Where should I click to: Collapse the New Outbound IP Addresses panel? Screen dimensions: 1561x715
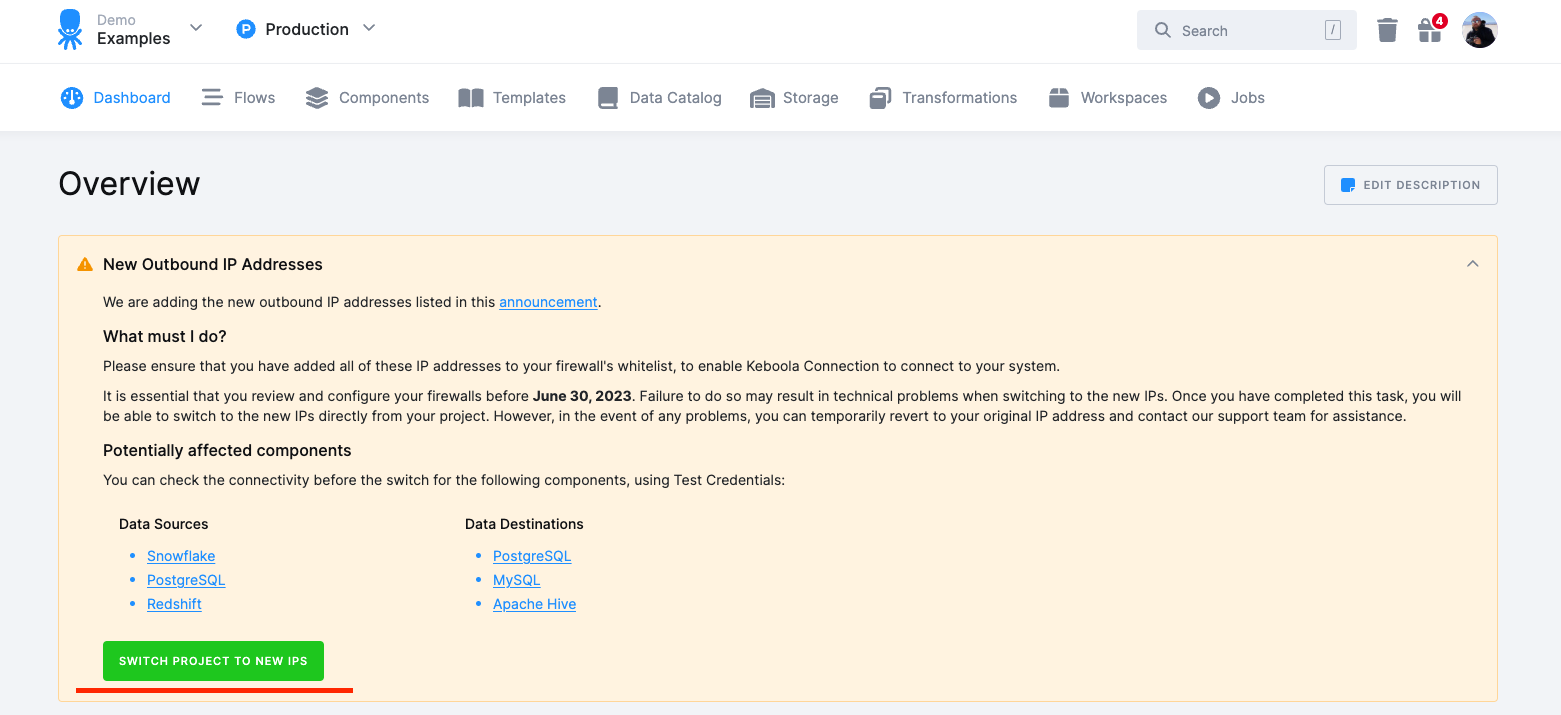[1472, 264]
